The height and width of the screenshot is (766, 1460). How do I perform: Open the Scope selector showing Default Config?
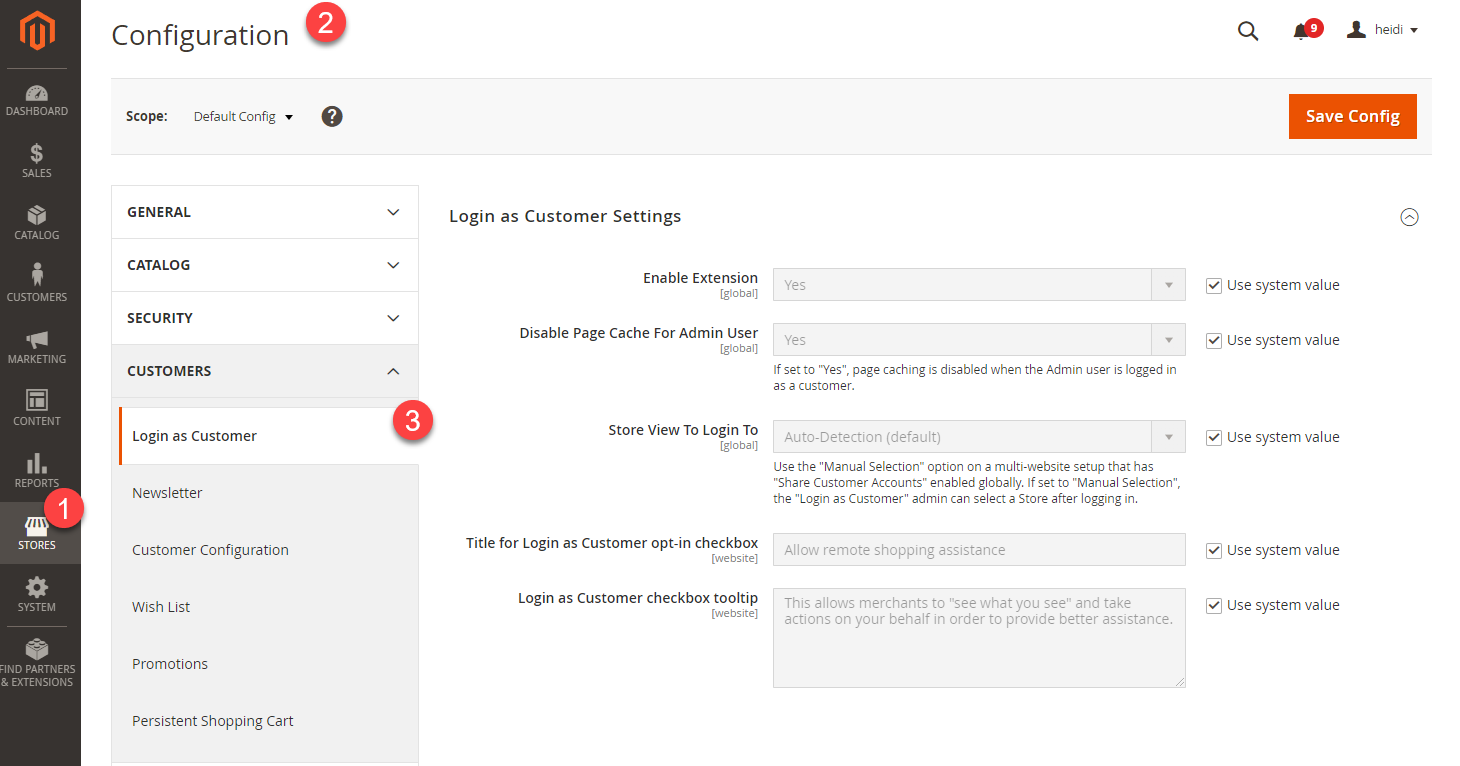[x=241, y=116]
